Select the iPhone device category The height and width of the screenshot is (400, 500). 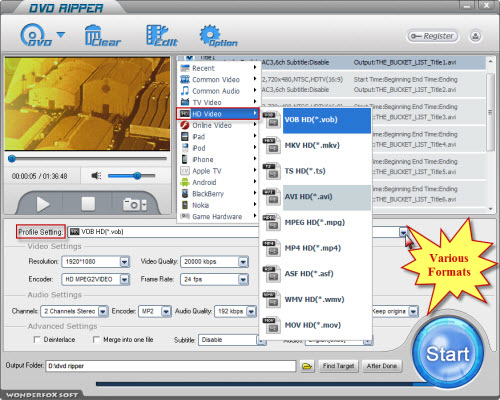(x=219, y=159)
